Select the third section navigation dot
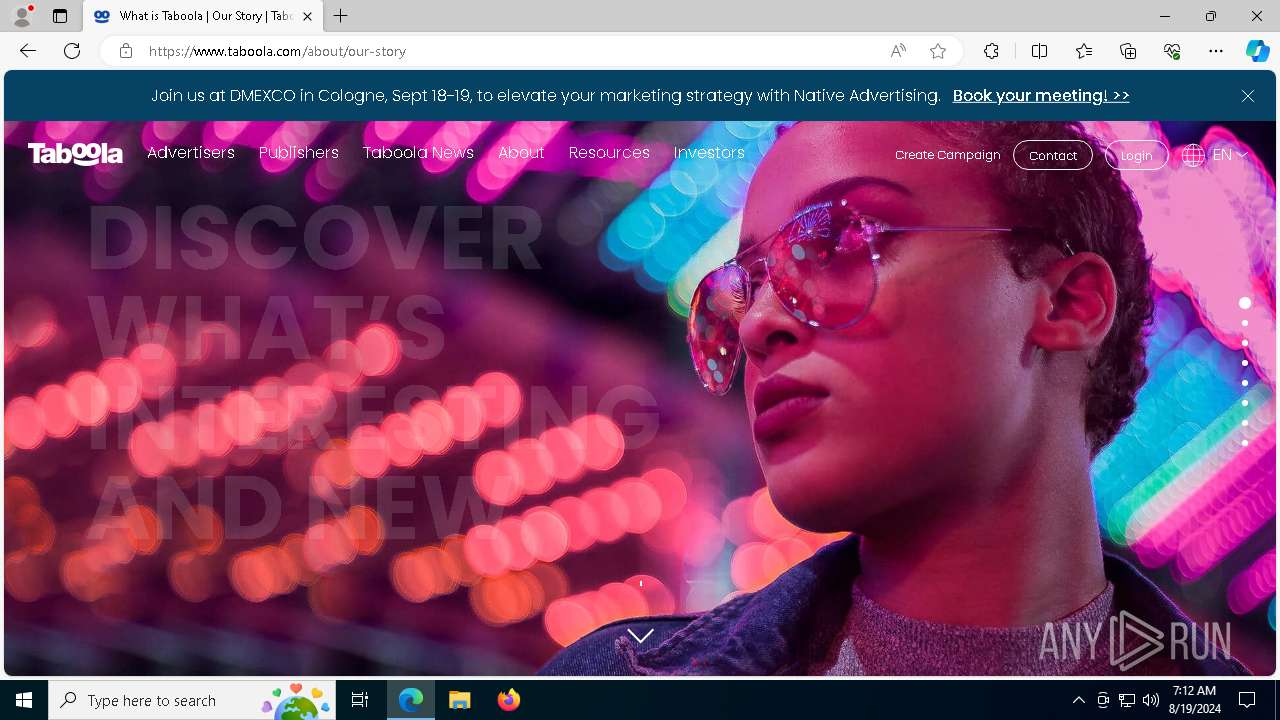The width and height of the screenshot is (1280, 720). click(x=1245, y=343)
